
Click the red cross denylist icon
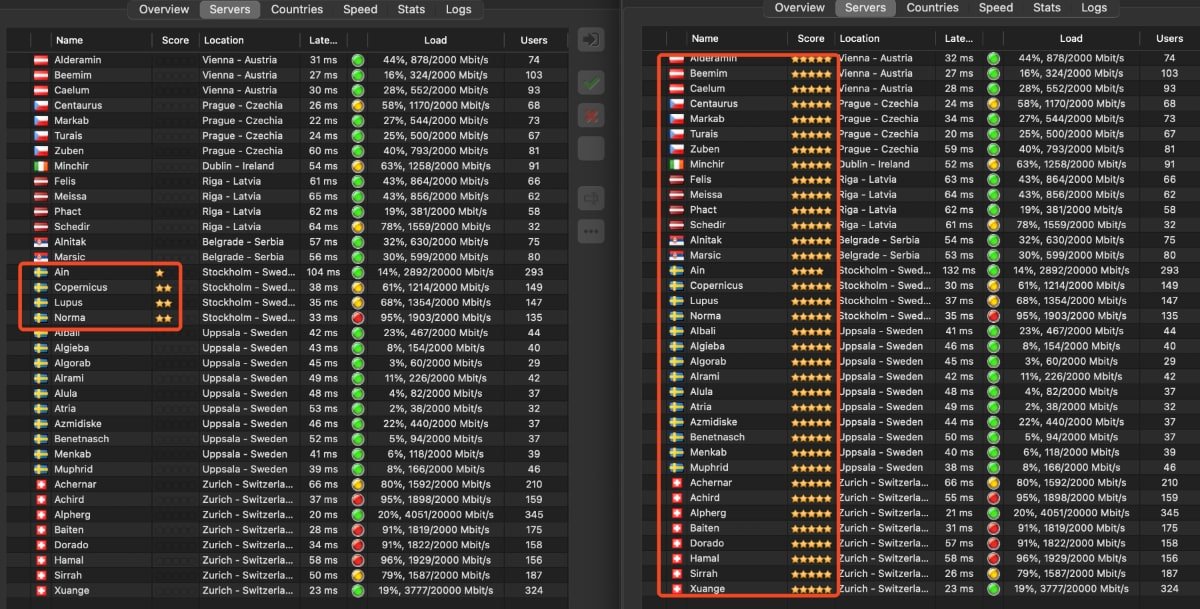point(590,115)
